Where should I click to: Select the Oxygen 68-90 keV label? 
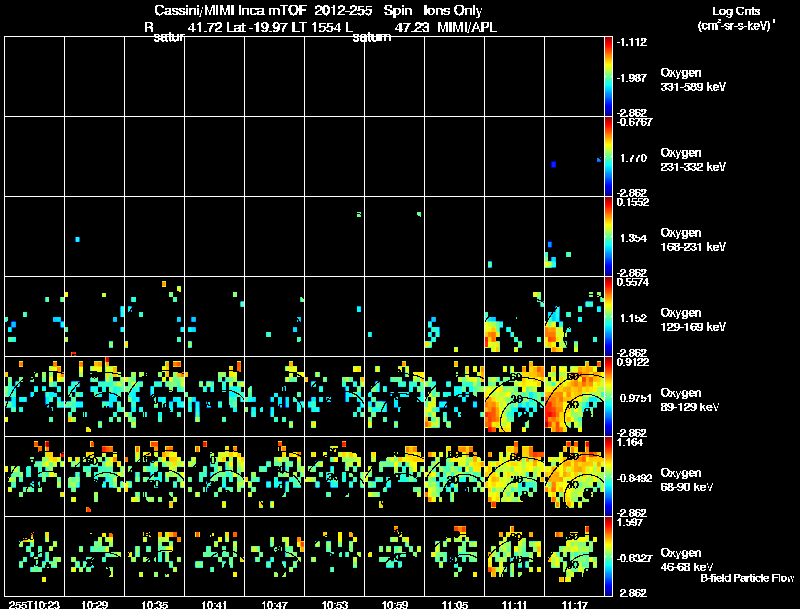(x=687, y=480)
